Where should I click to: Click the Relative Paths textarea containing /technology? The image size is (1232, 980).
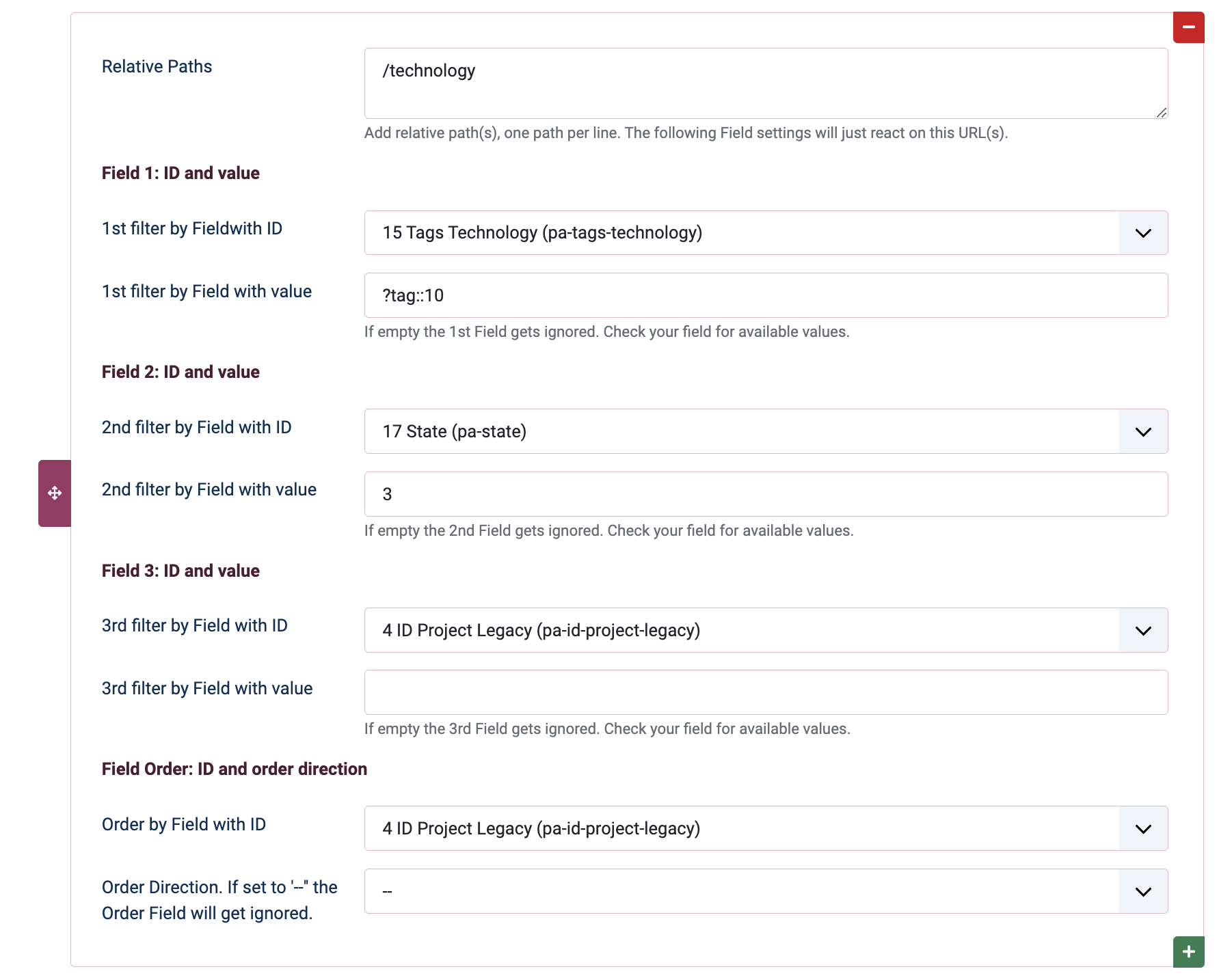[x=766, y=83]
